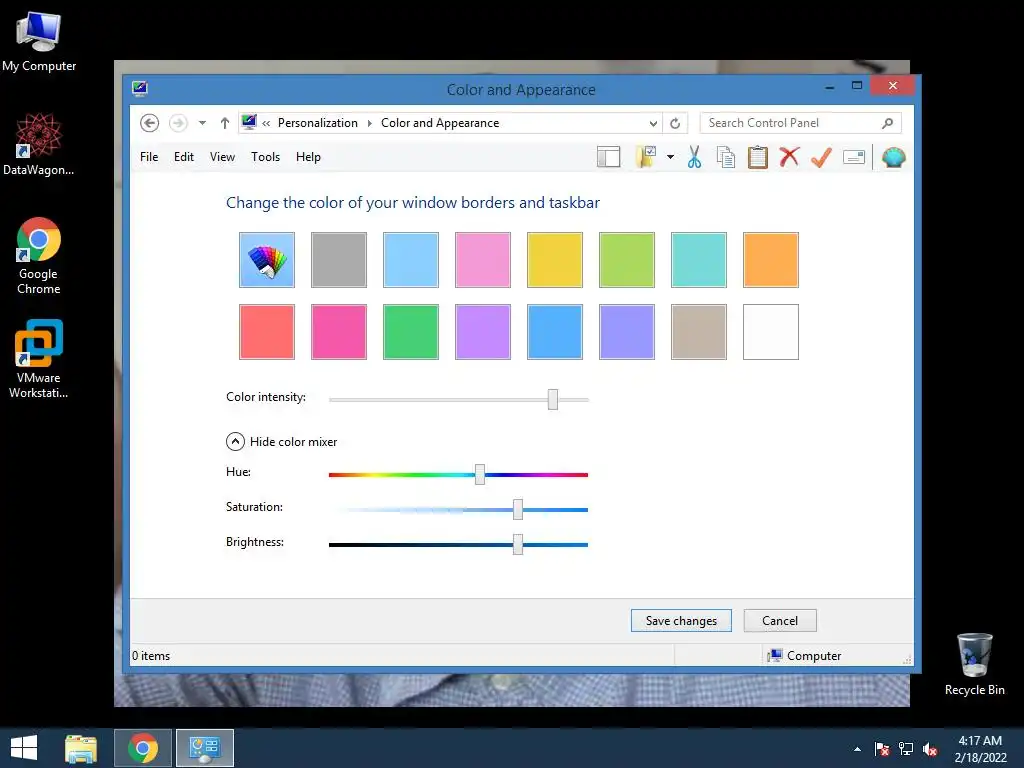Click the Copy documents icon
Screen dimensions: 1024x768
pyautogui.click(x=726, y=157)
